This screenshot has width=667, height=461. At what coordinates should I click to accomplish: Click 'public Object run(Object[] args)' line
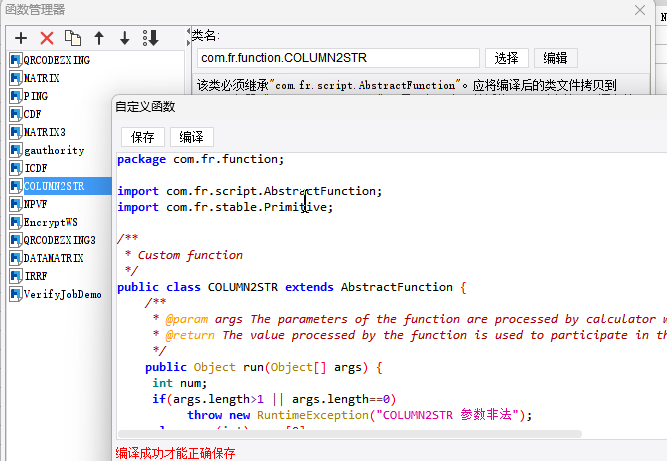[x=264, y=367]
